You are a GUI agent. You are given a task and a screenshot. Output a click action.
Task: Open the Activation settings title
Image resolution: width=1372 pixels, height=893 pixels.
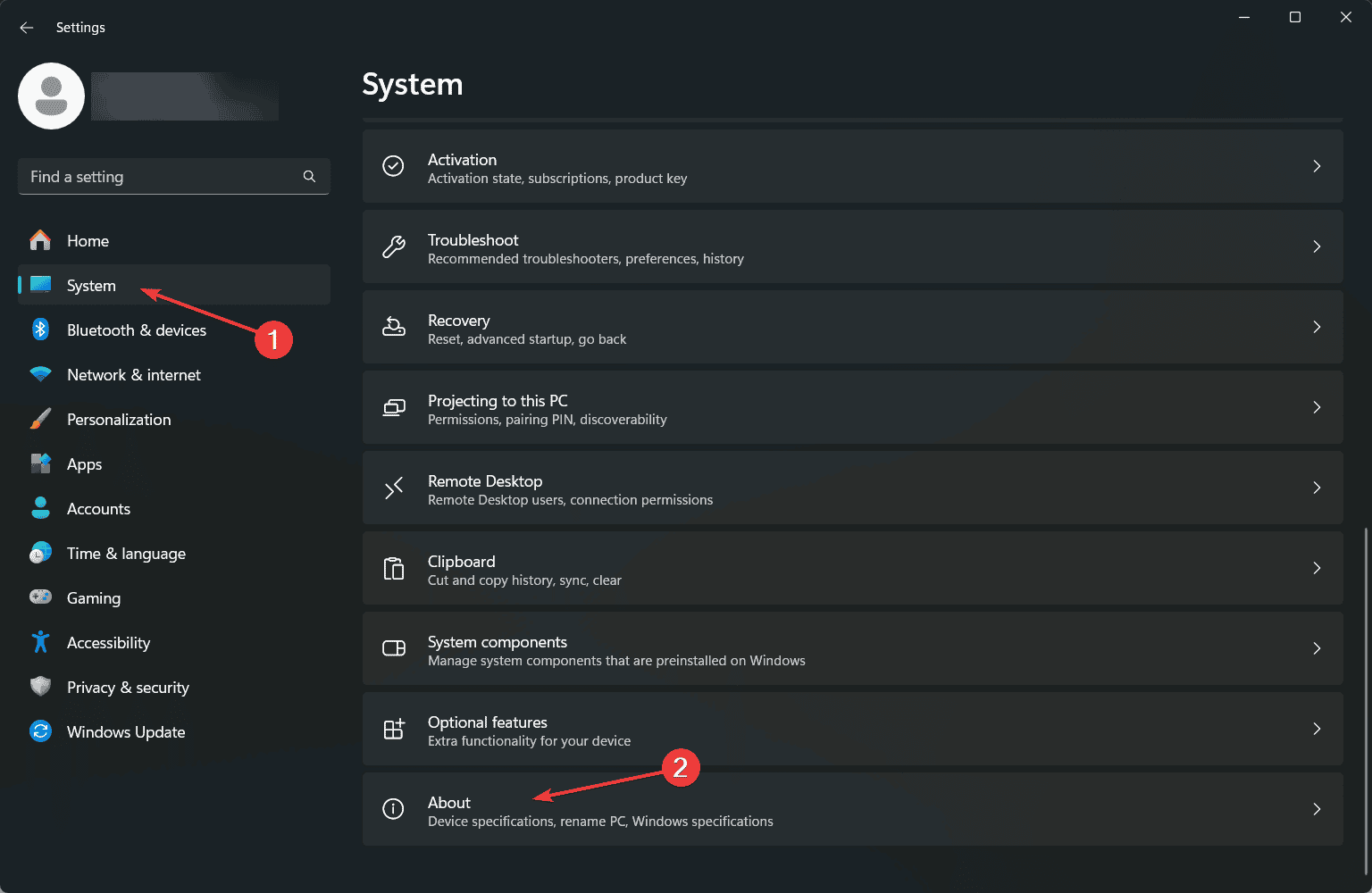[x=462, y=159]
